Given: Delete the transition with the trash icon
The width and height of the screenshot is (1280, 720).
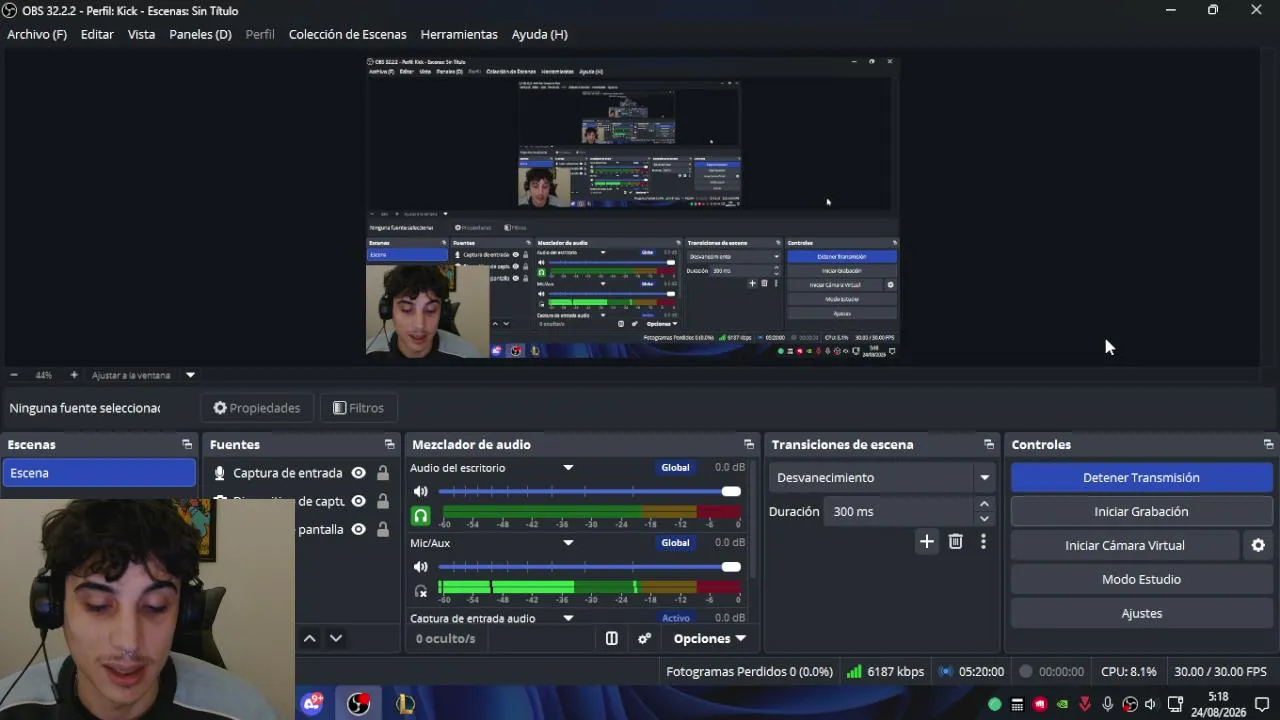Looking at the screenshot, I should [x=956, y=541].
